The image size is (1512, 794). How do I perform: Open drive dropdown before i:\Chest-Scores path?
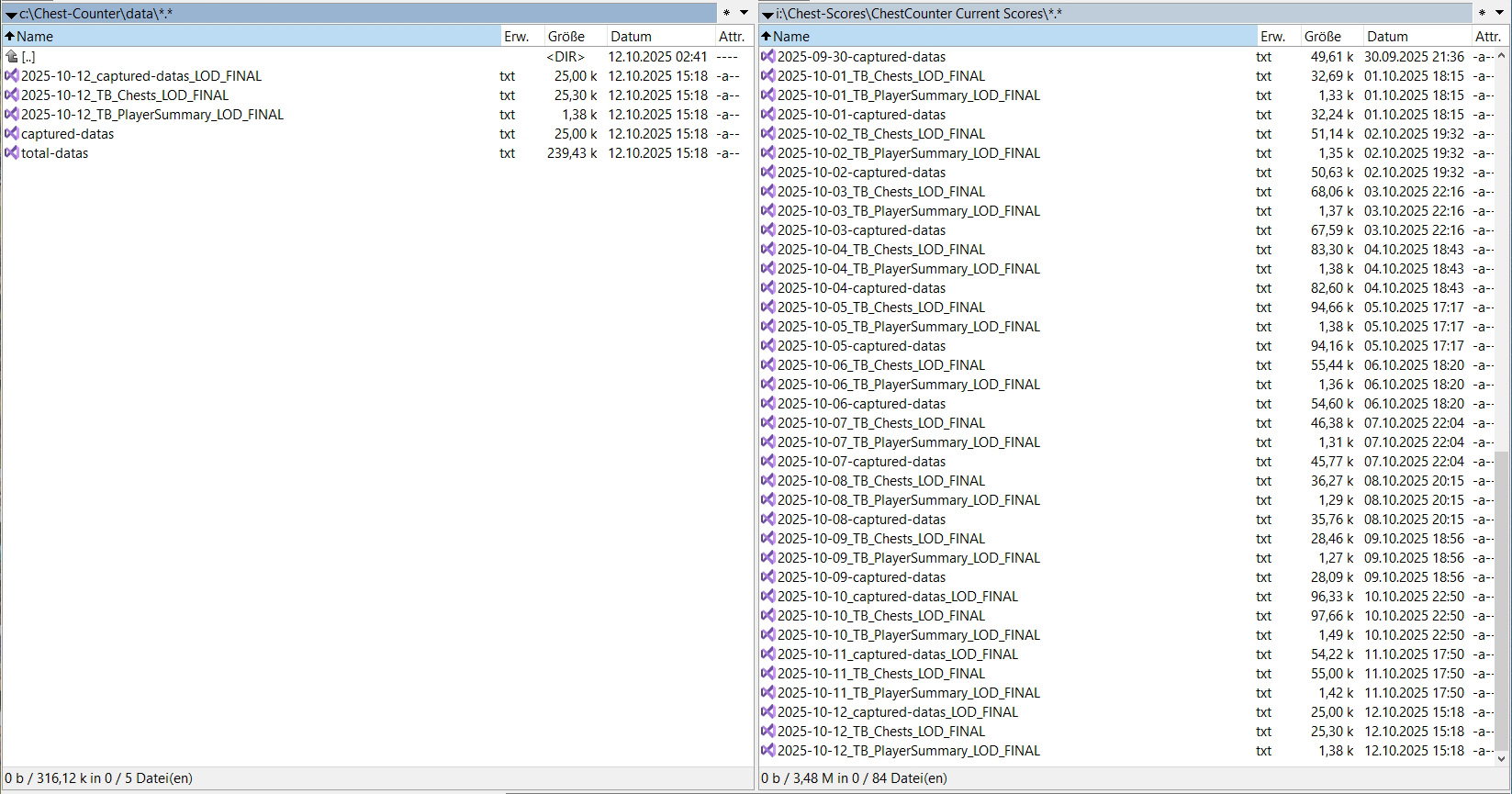[x=767, y=14]
